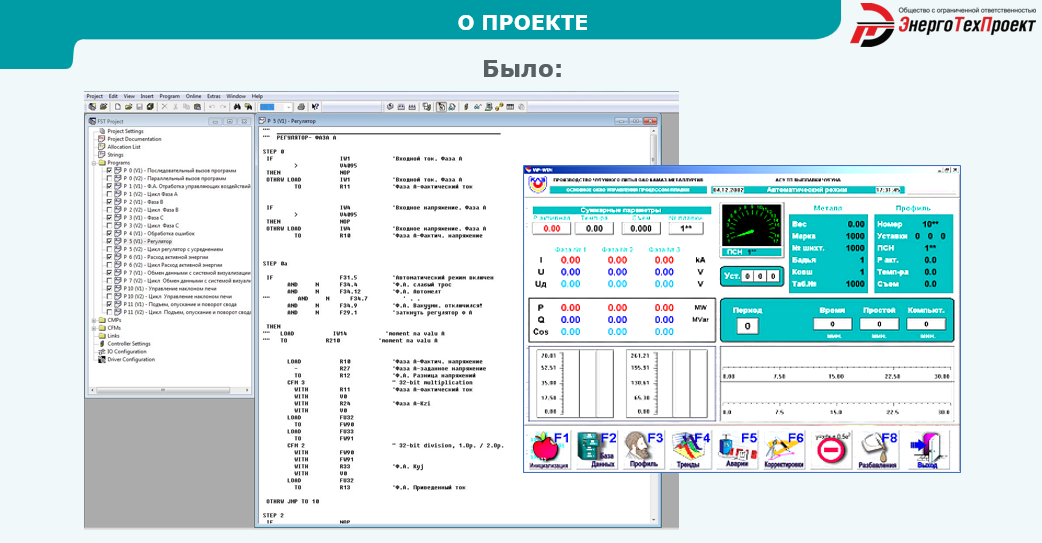Toggle checkbox for P 0 (V1) program

pos(110,170)
